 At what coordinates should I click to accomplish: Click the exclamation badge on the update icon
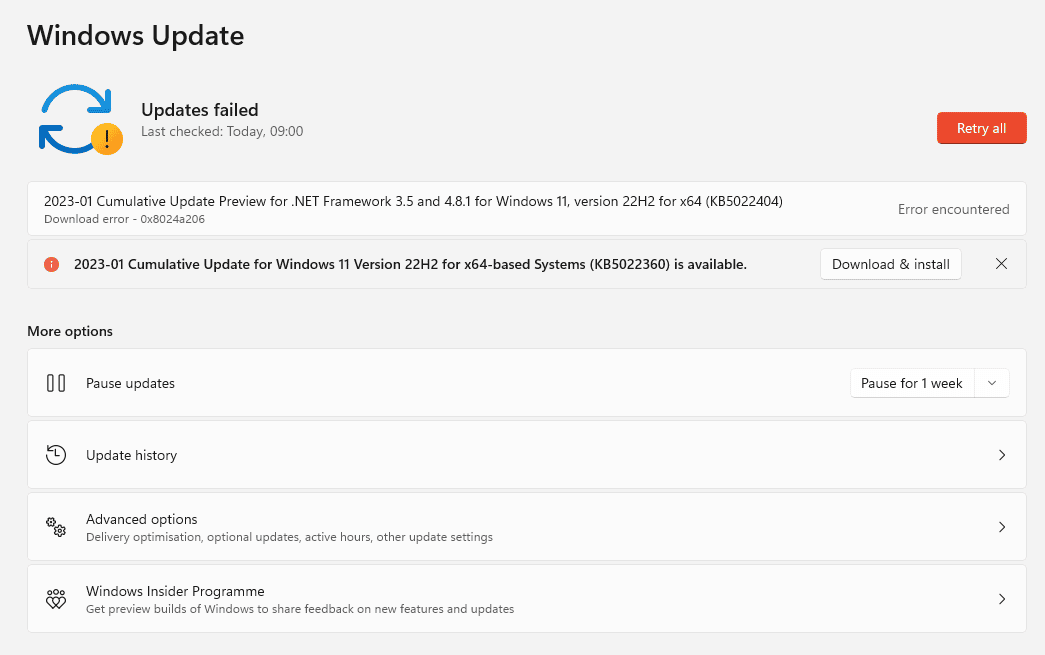click(x=109, y=139)
